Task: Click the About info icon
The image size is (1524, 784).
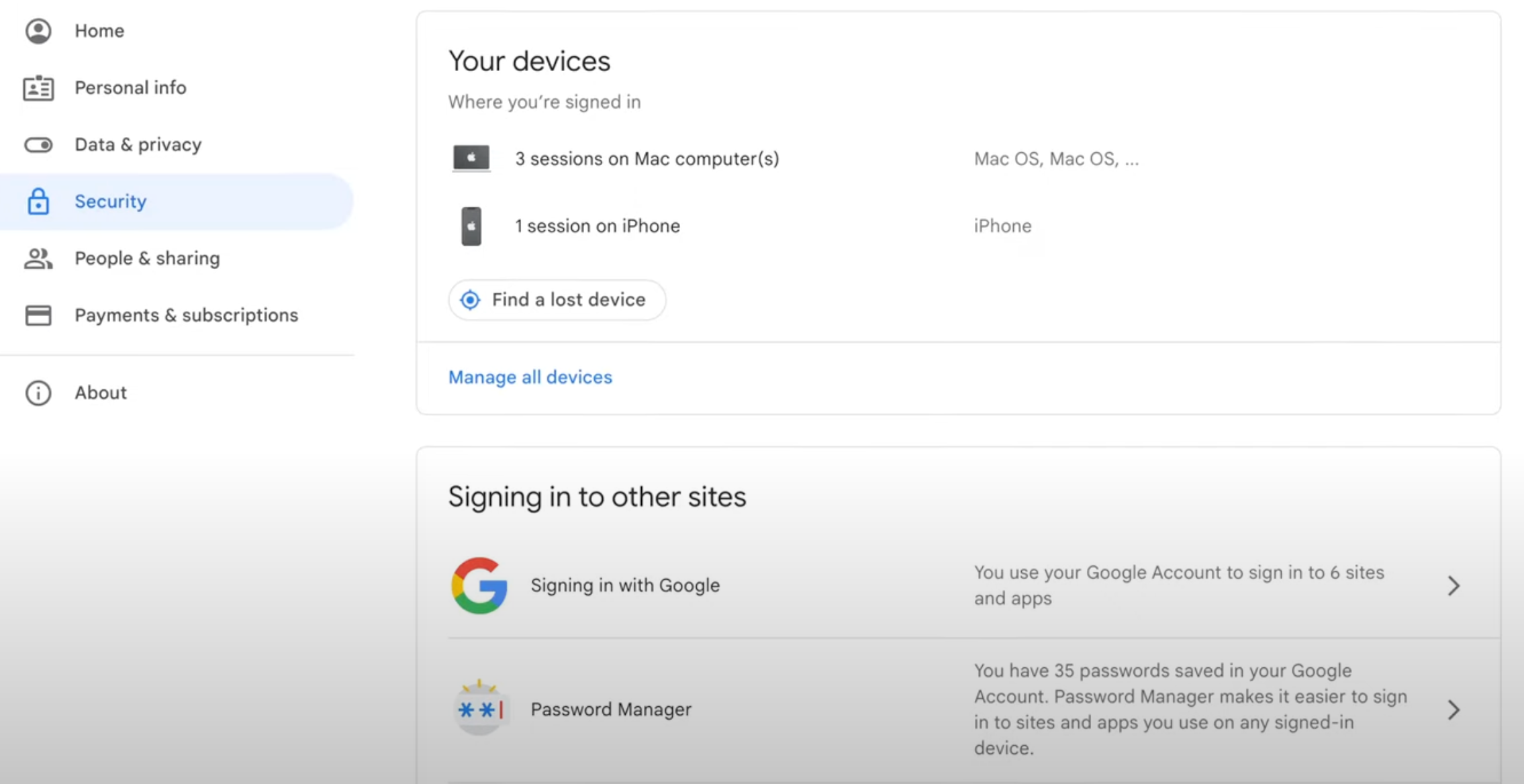Action: coord(38,393)
